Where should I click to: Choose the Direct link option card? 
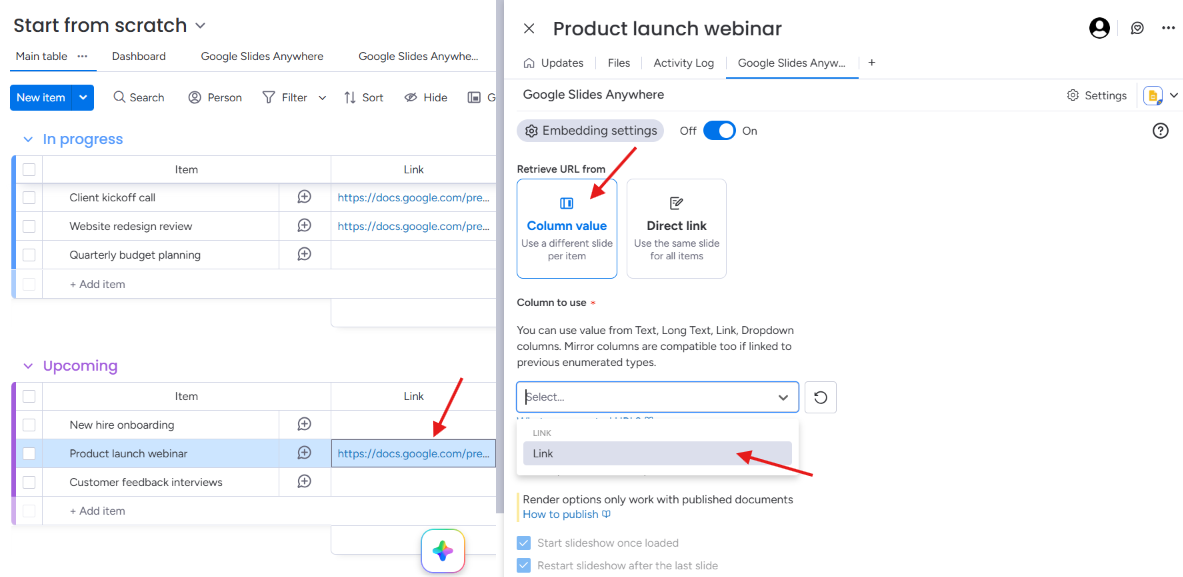pyautogui.click(x=676, y=229)
